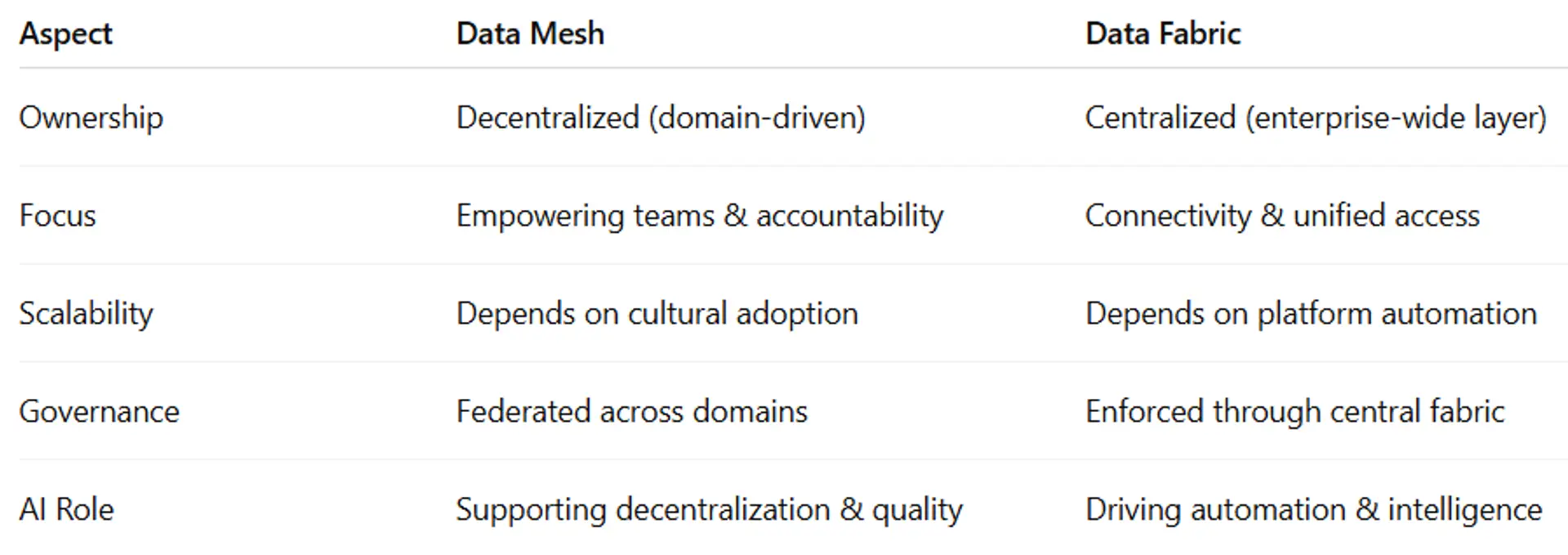Select the Scalability row label
Image resolution: width=1568 pixels, height=555 pixels.
coord(86,314)
